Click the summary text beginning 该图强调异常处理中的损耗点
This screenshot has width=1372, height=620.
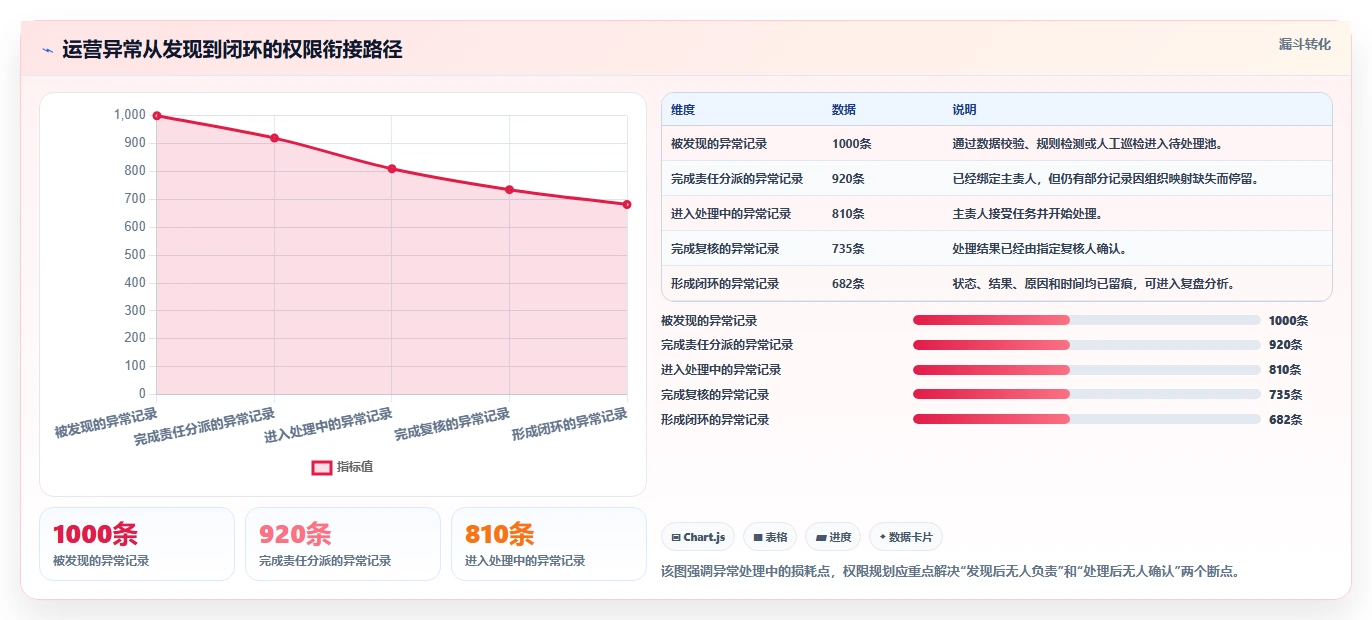pyautogui.click(x=951, y=572)
